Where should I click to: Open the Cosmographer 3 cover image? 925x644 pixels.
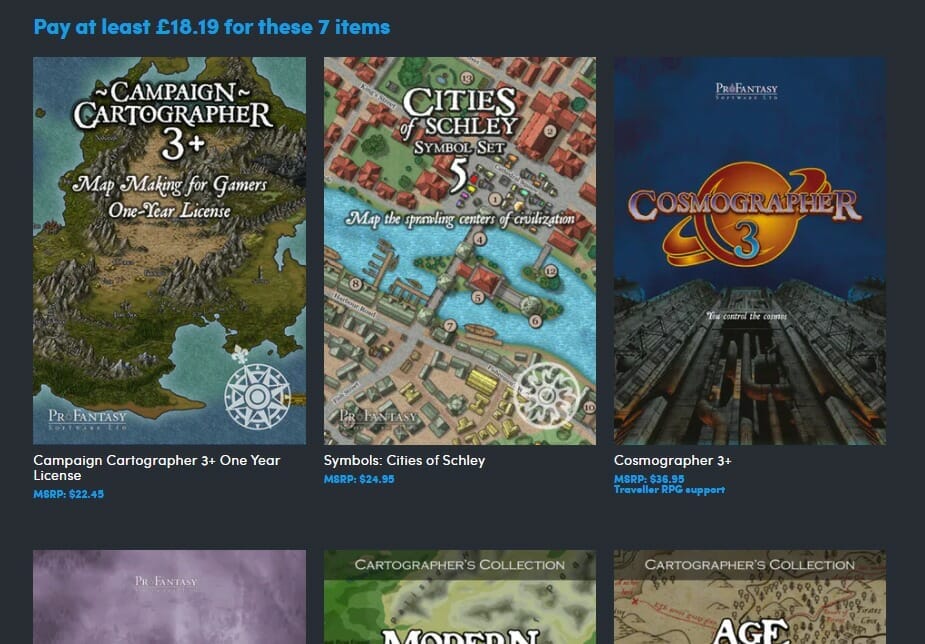tap(750, 251)
